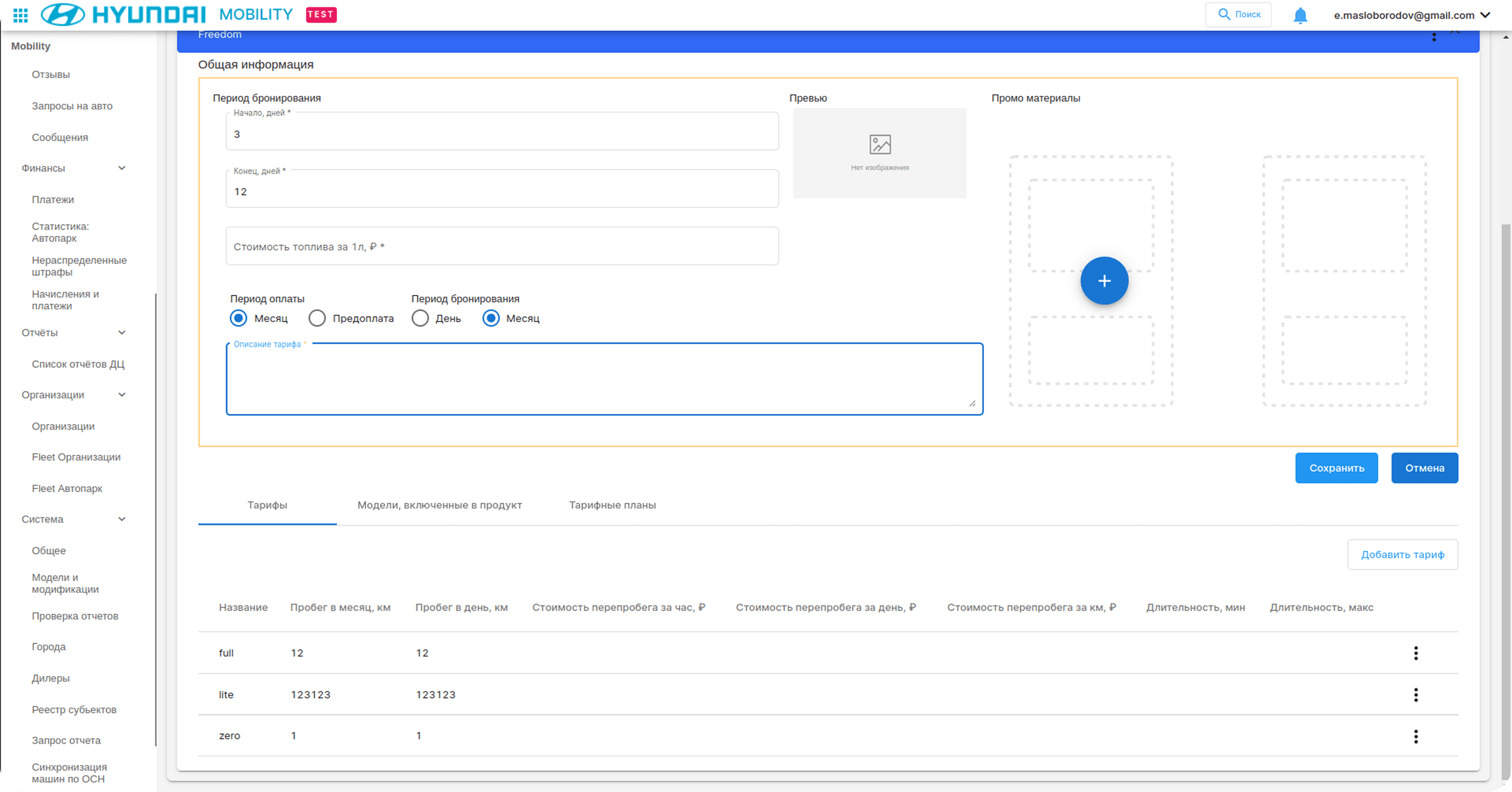Screen dimensions: 1512x792
Task: Select День booking period radio
Action: [420, 318]
